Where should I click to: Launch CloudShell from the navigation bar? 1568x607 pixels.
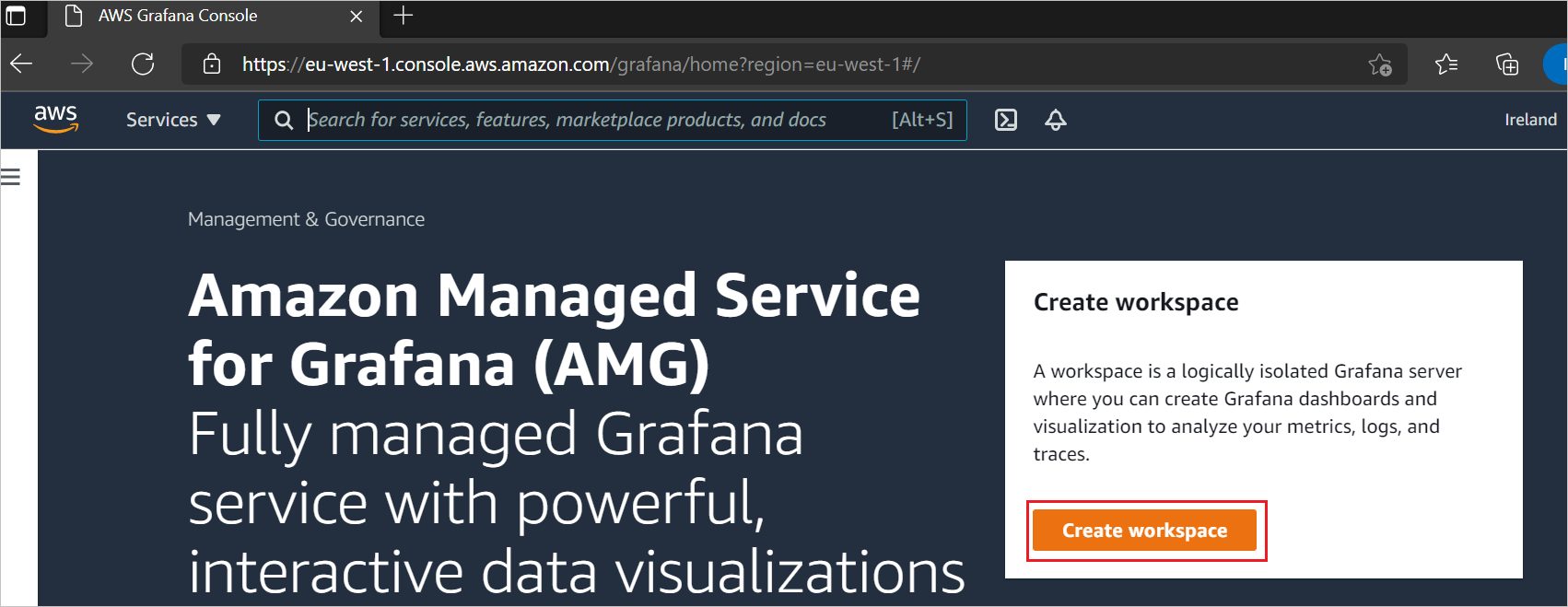click(x=1005, y=120)
